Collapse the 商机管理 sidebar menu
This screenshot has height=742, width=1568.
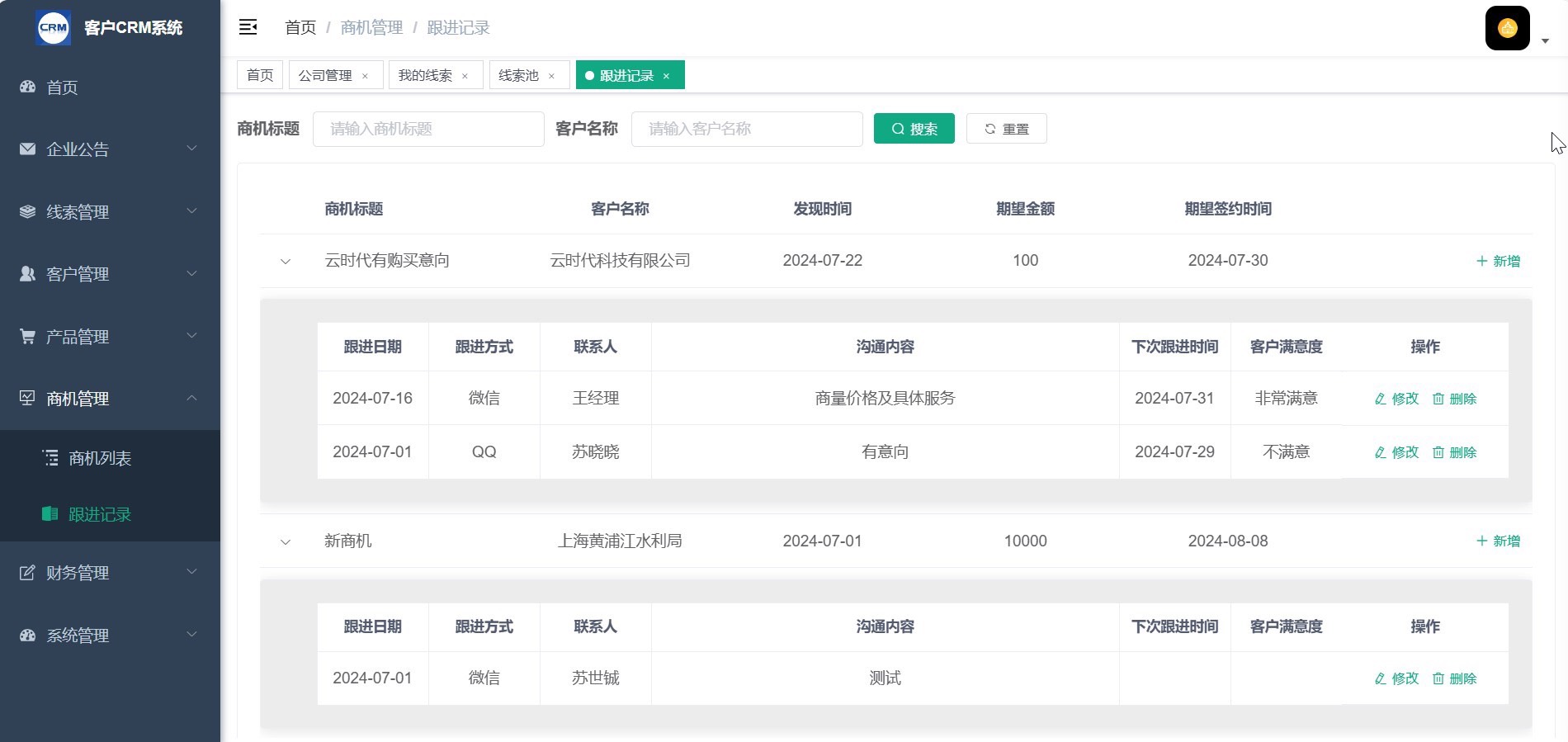point(110,399)
